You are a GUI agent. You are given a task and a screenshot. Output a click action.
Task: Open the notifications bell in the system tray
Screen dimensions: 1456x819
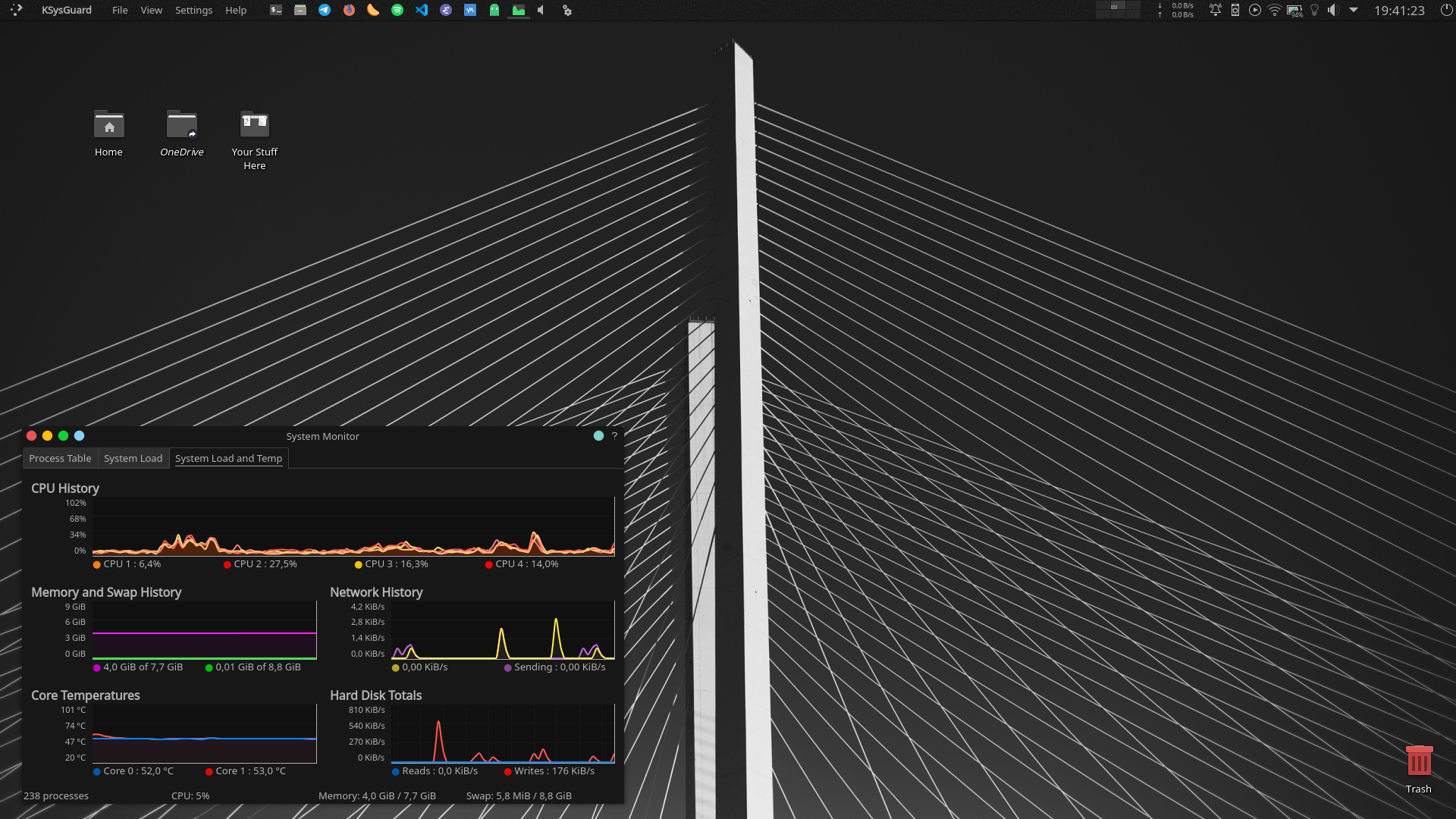1216,10
